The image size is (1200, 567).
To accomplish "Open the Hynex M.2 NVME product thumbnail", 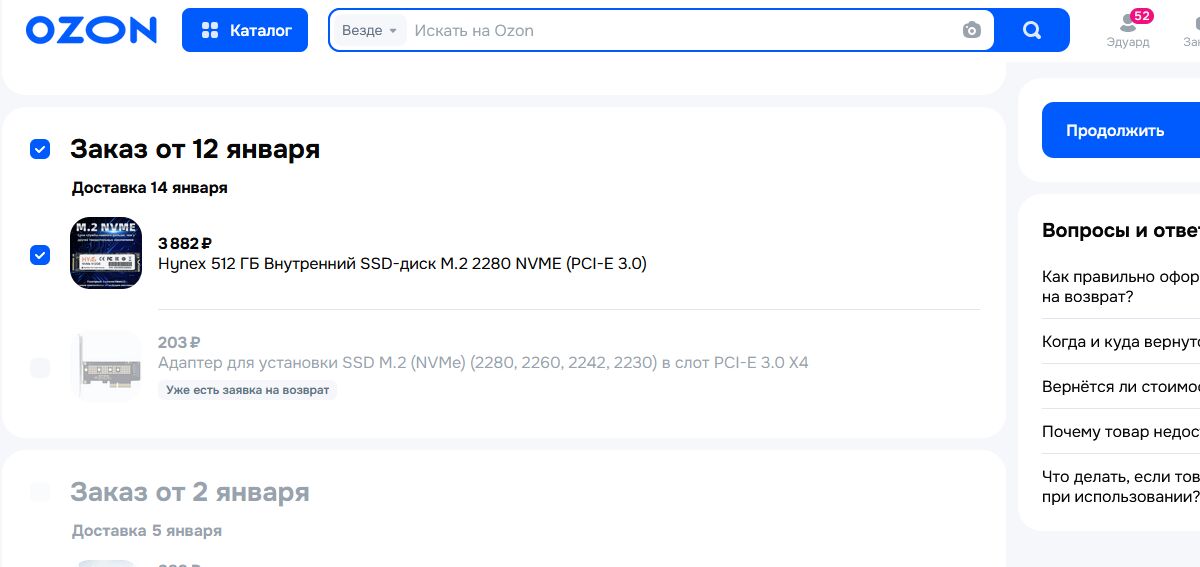I will tap(105, 254).
